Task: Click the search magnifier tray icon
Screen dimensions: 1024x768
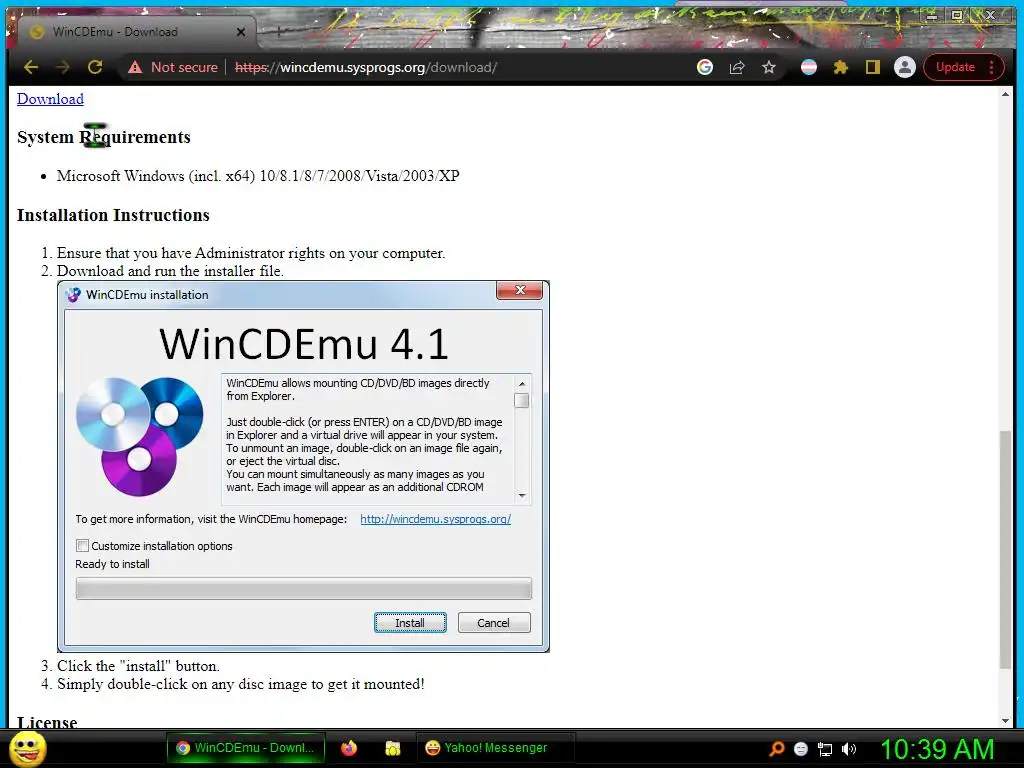Action: click(776, 749)
